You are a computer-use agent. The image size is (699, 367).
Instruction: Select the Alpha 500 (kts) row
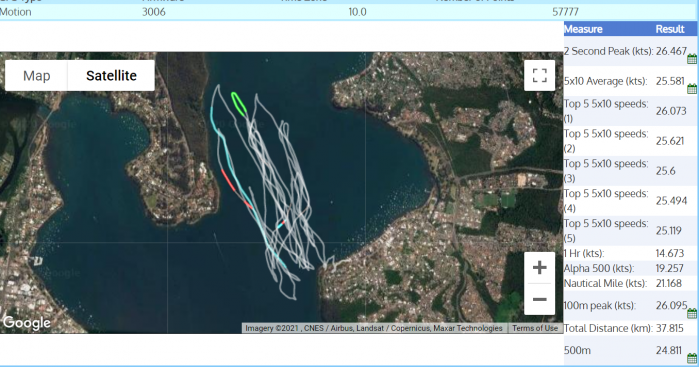[x=630, y=268]
